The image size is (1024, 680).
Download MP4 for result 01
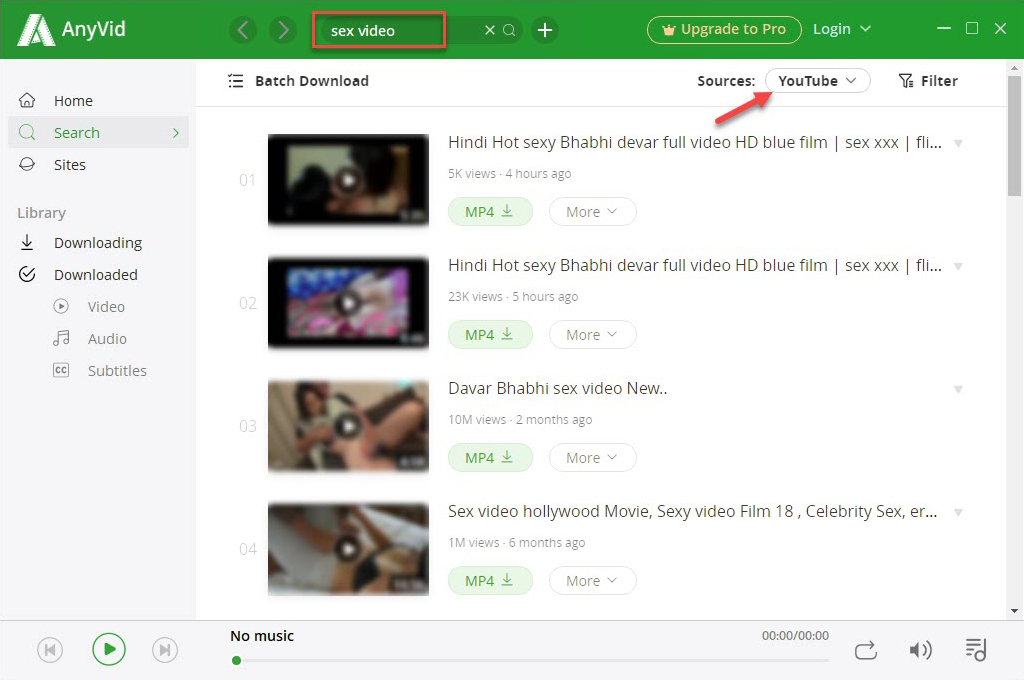490,212
